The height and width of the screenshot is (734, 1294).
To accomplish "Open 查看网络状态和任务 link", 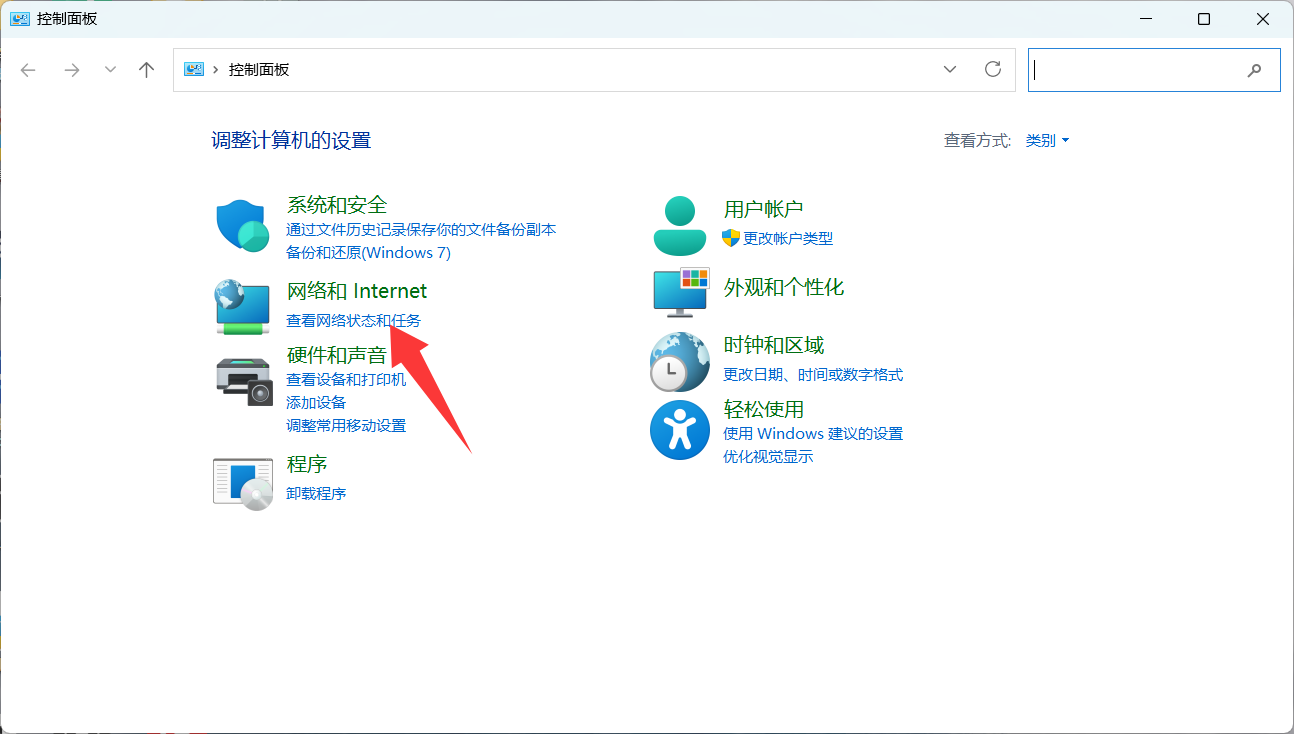I will click(354, 320).
